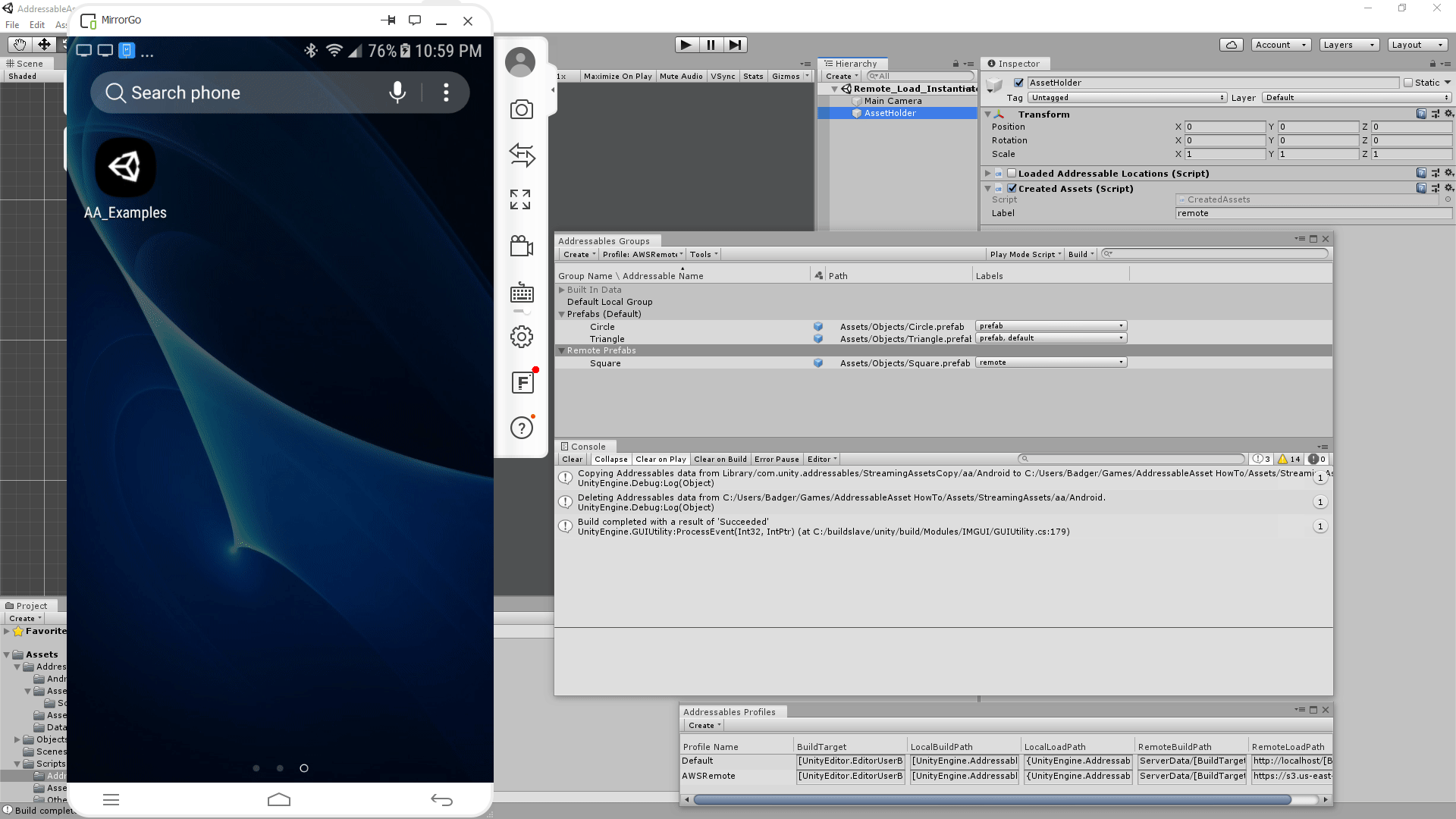Collapse the Remote Prefabs group
Viewport: 1456px width, 819px height.
[562, 351]
